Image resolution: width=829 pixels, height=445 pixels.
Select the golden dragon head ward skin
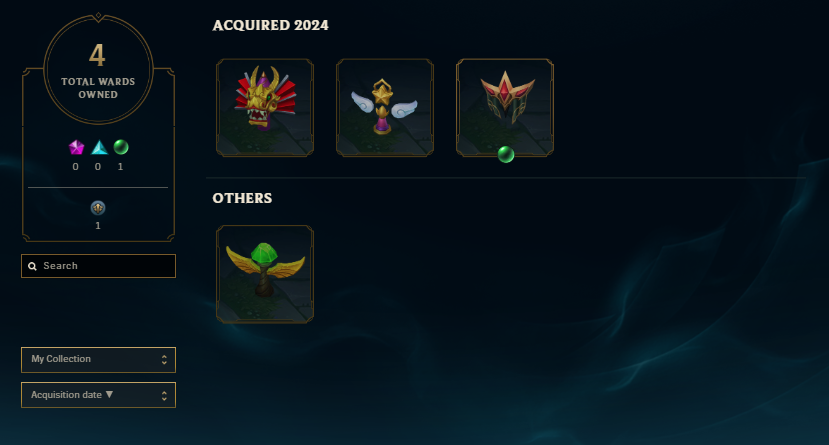point(265,107)
